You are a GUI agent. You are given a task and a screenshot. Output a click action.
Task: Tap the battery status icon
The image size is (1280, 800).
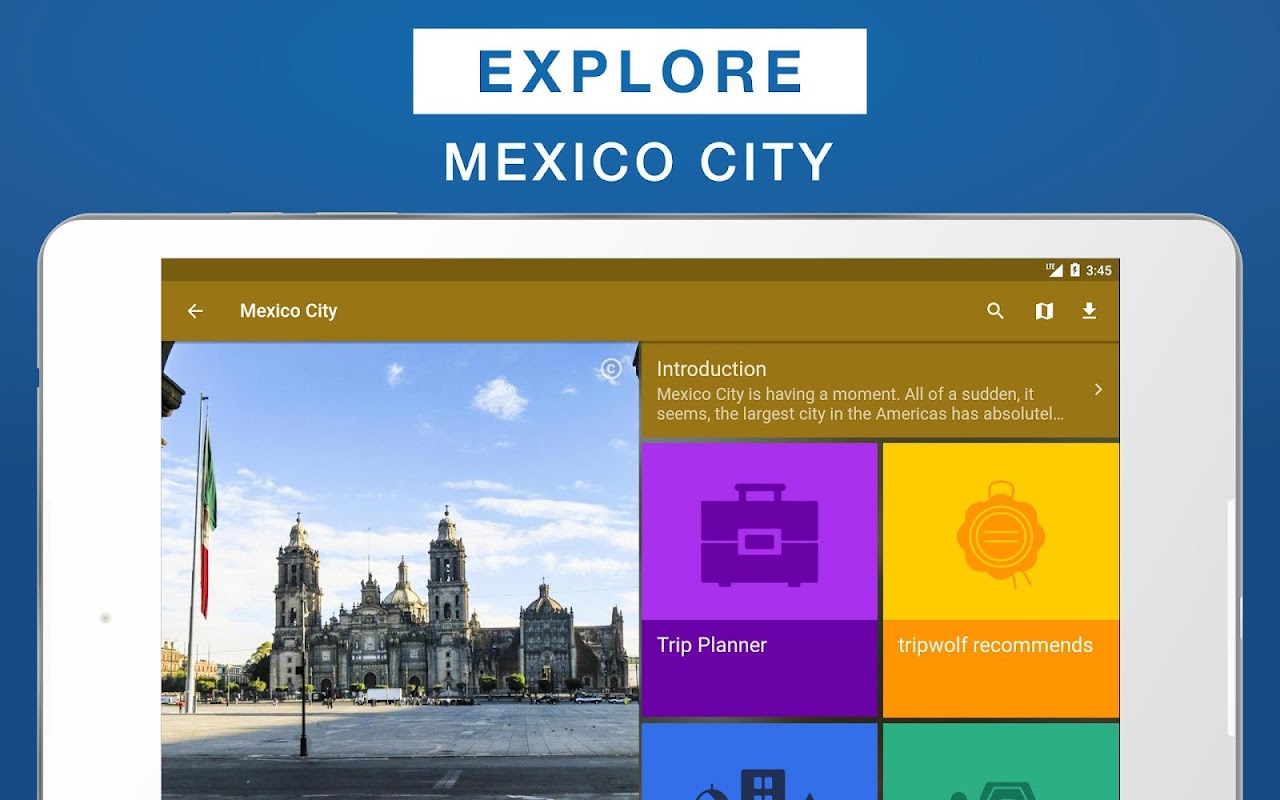tap(1075, 270)
